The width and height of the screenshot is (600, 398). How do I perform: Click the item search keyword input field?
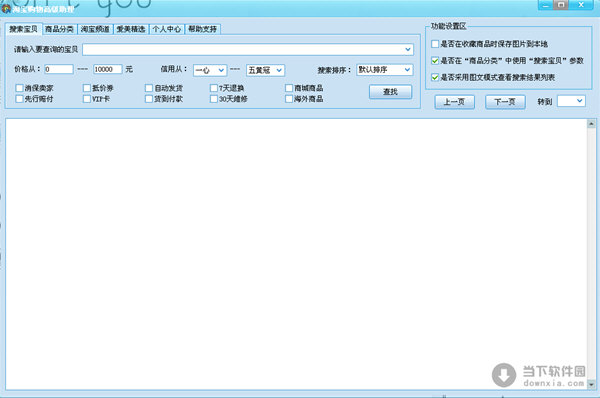click(x=248, y=49)
